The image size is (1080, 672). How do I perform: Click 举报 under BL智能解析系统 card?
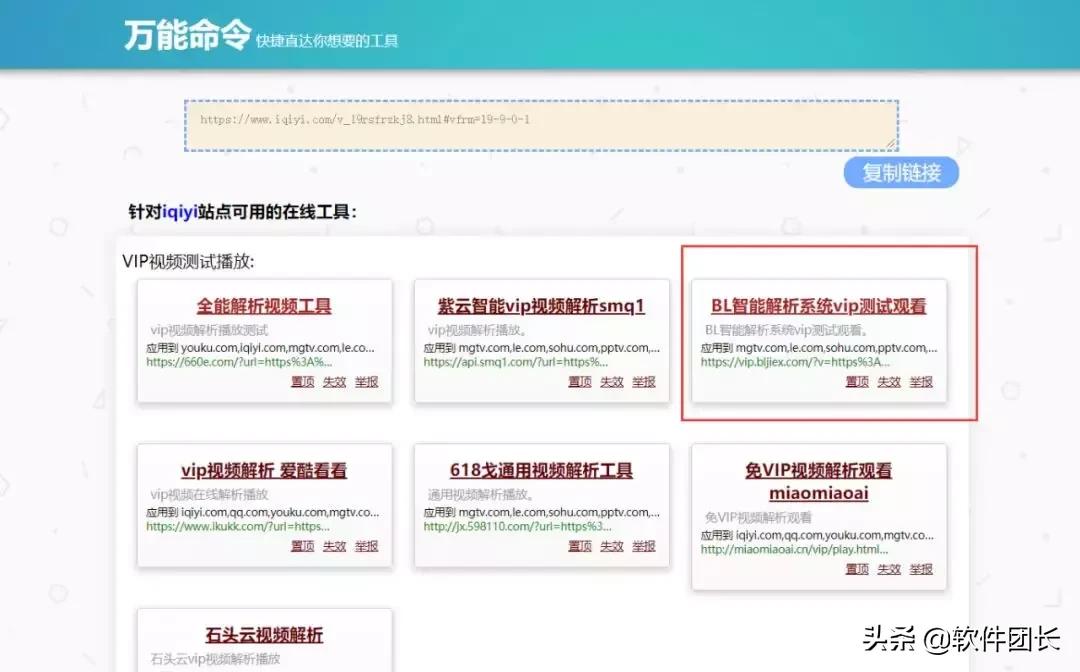coord(921,381)
